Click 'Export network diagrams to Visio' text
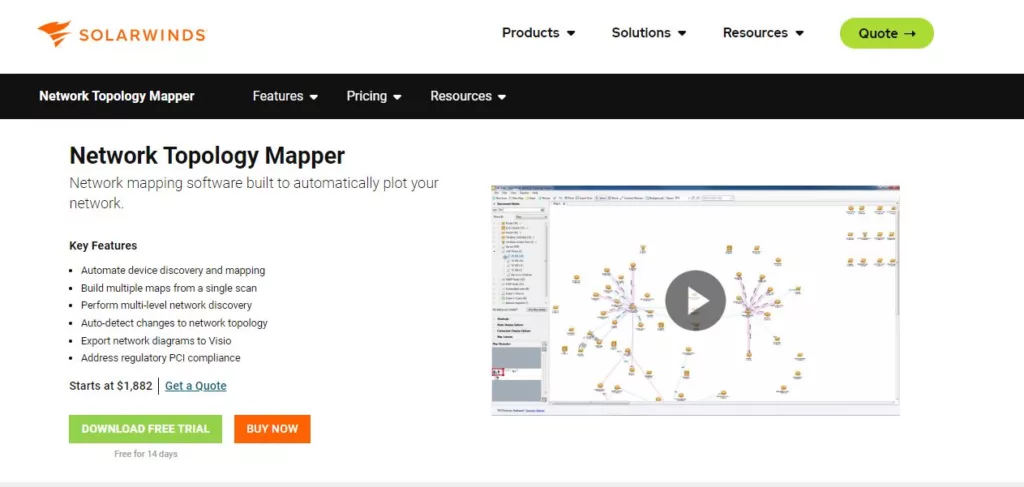 click(x=156, y=340)
